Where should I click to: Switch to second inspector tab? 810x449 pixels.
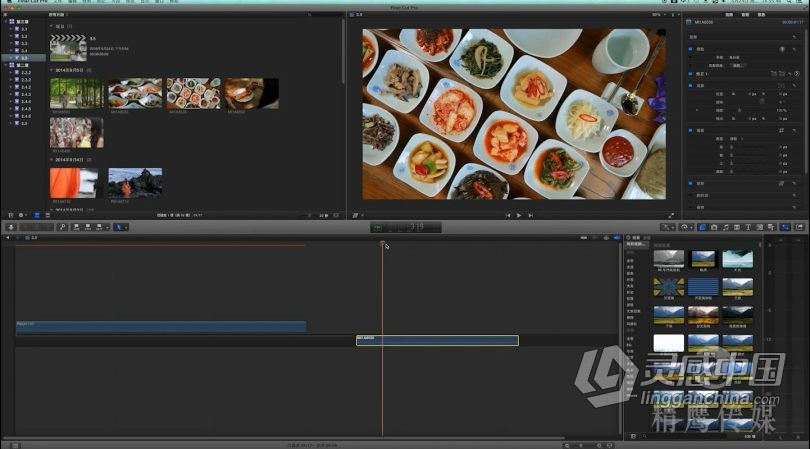tap(745, 15)
